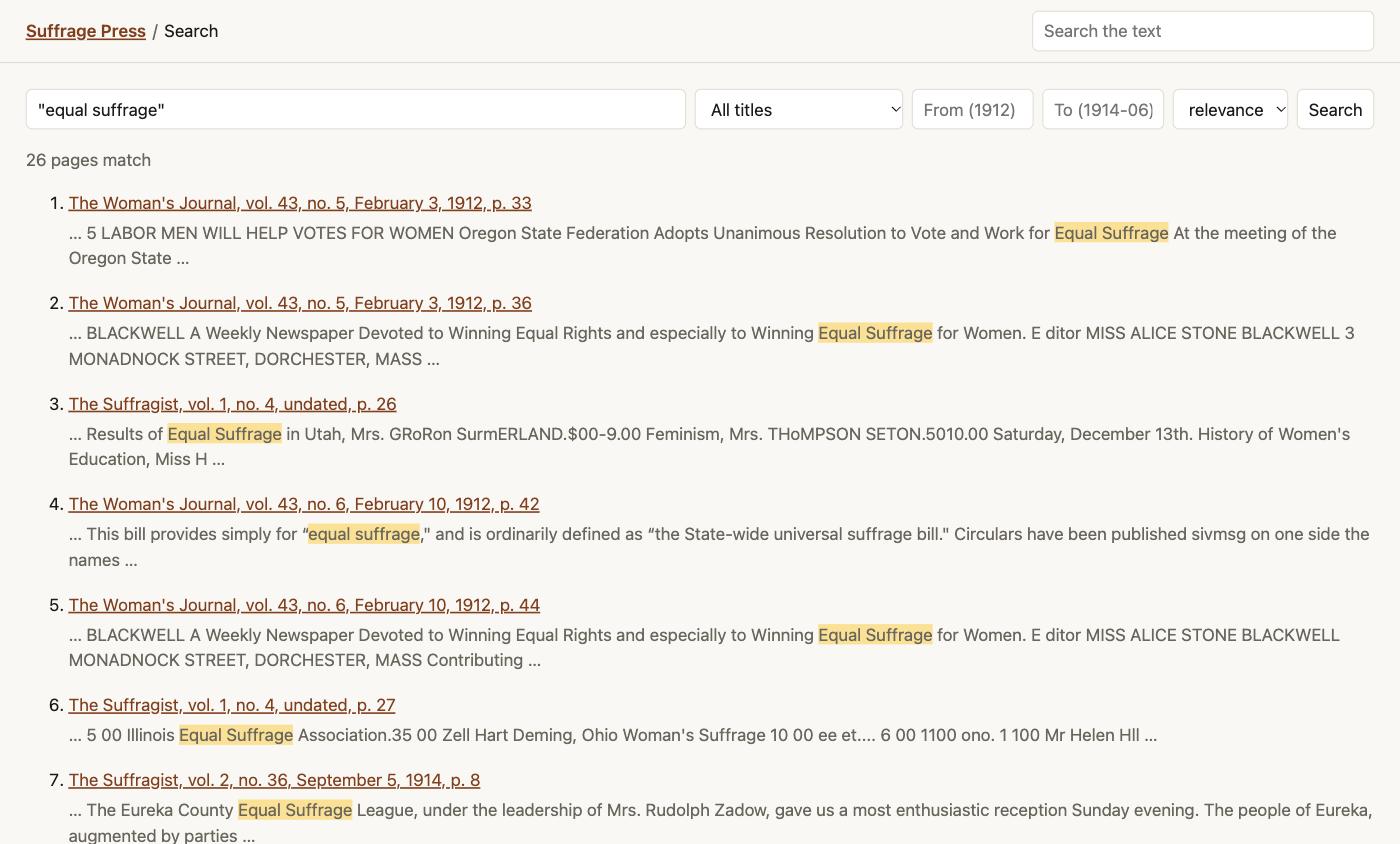The image size is (1400, 844).
Task: Click the From (1912) date field
Action: point(972,109)
